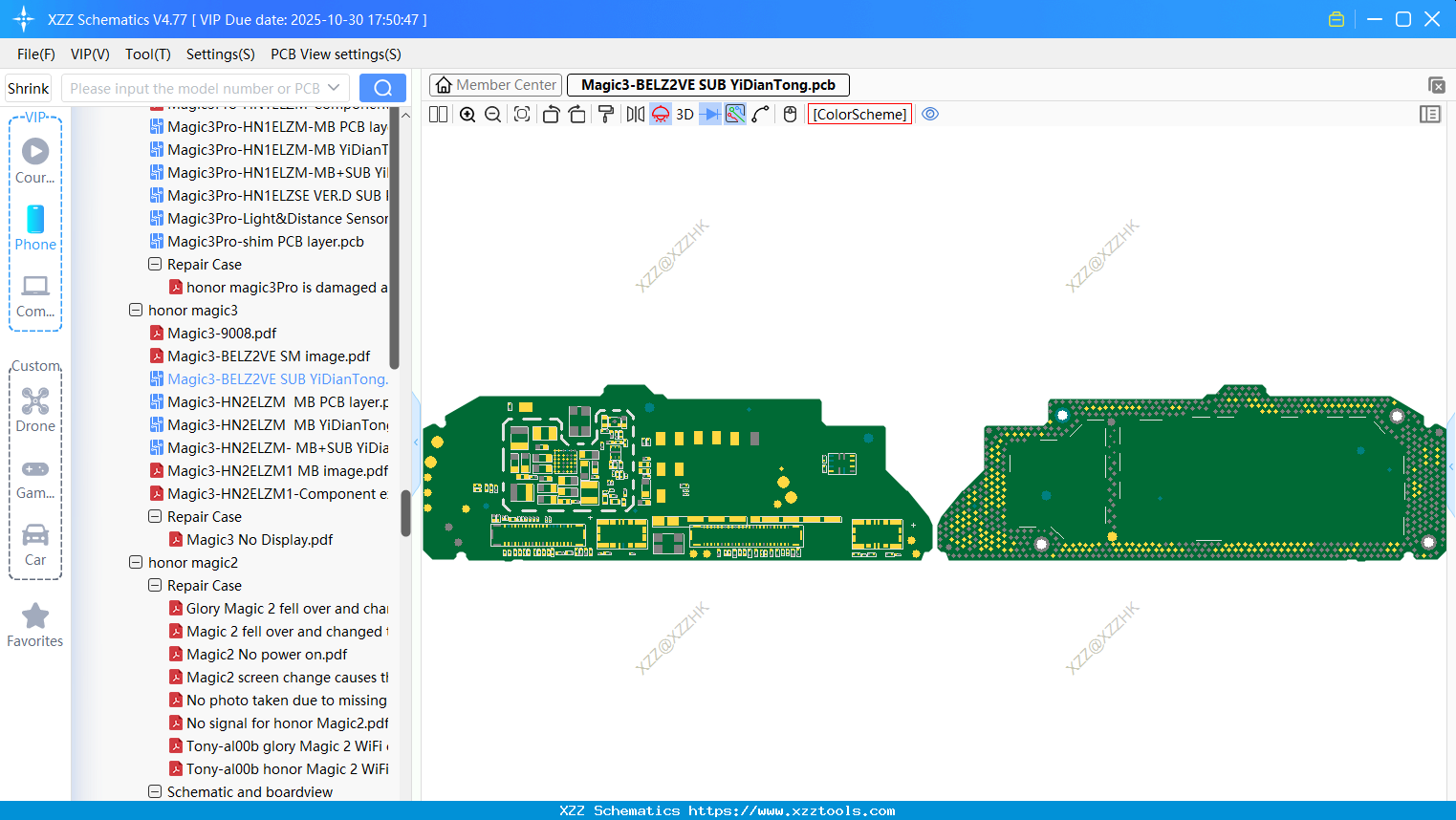The width and height of the screenshot is (1456, 820).
Task: Collapse the honor magic2 tree node
Action: pyautogui.click(x=136, y=563)
